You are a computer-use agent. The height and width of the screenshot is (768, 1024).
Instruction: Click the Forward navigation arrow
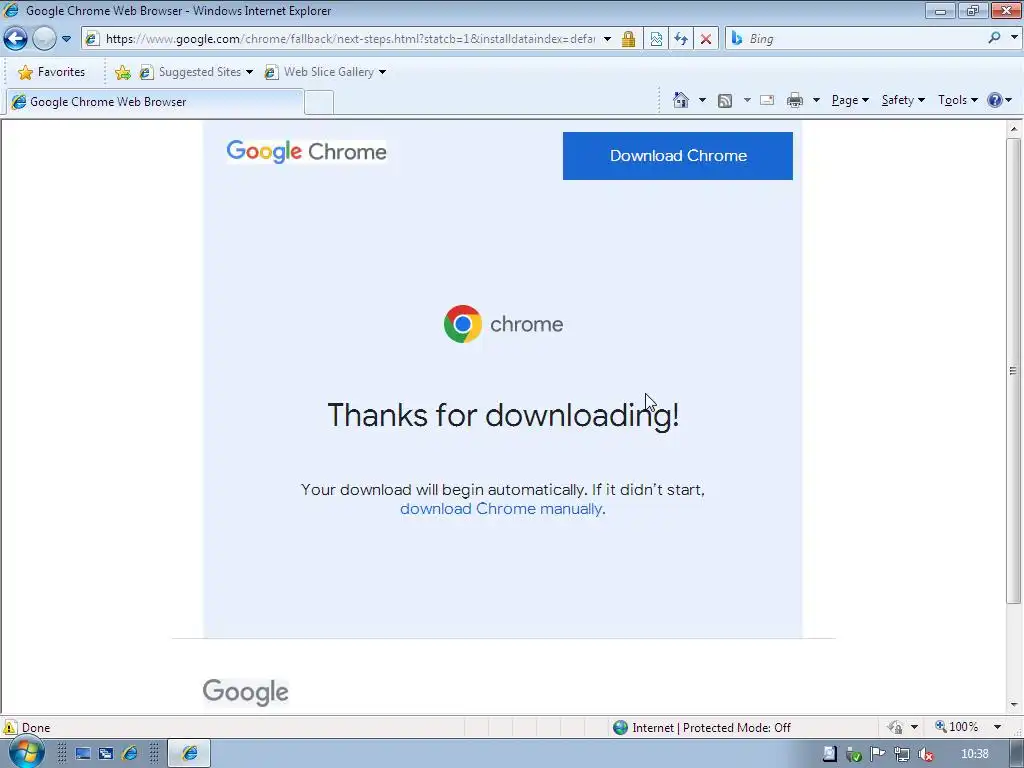[x=44, y=39]
